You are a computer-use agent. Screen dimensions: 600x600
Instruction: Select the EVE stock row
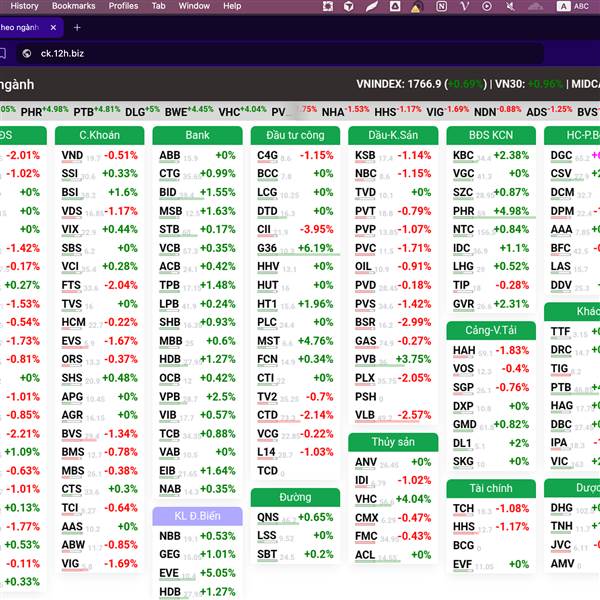pyautogui.click(x=197, y=573)
